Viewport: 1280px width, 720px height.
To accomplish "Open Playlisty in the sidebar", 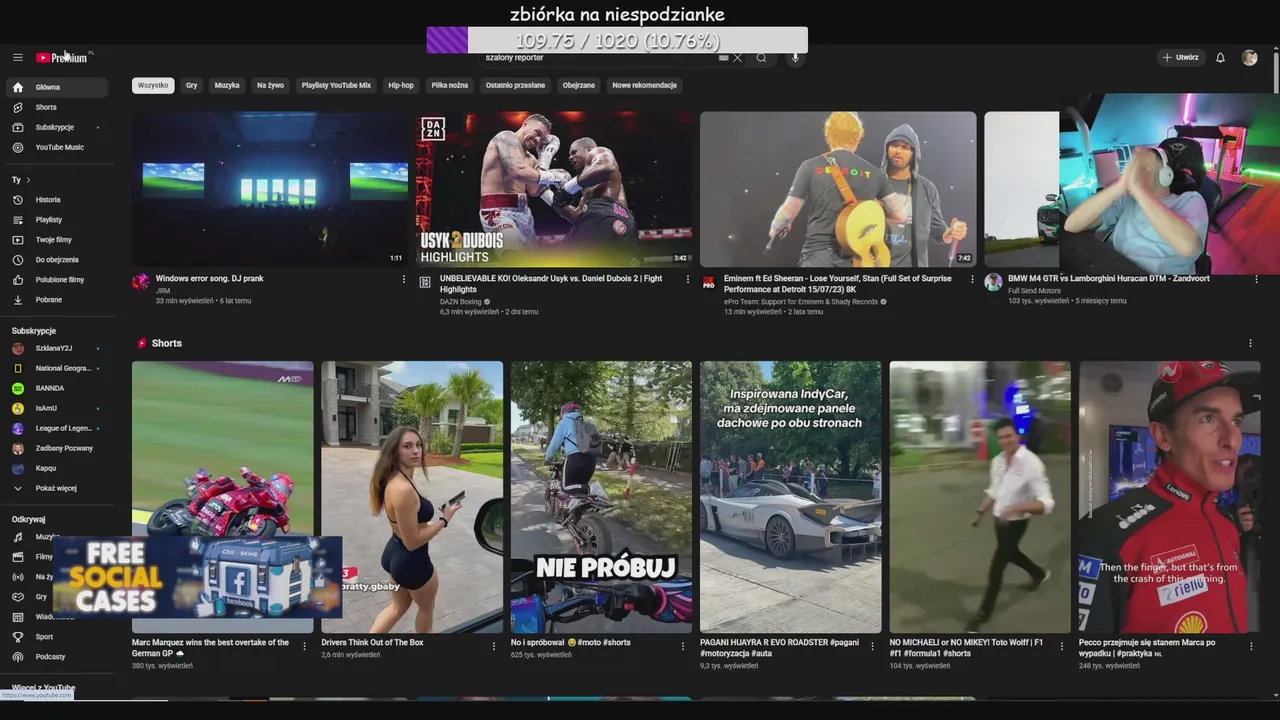I will click(x=57, y=220).
